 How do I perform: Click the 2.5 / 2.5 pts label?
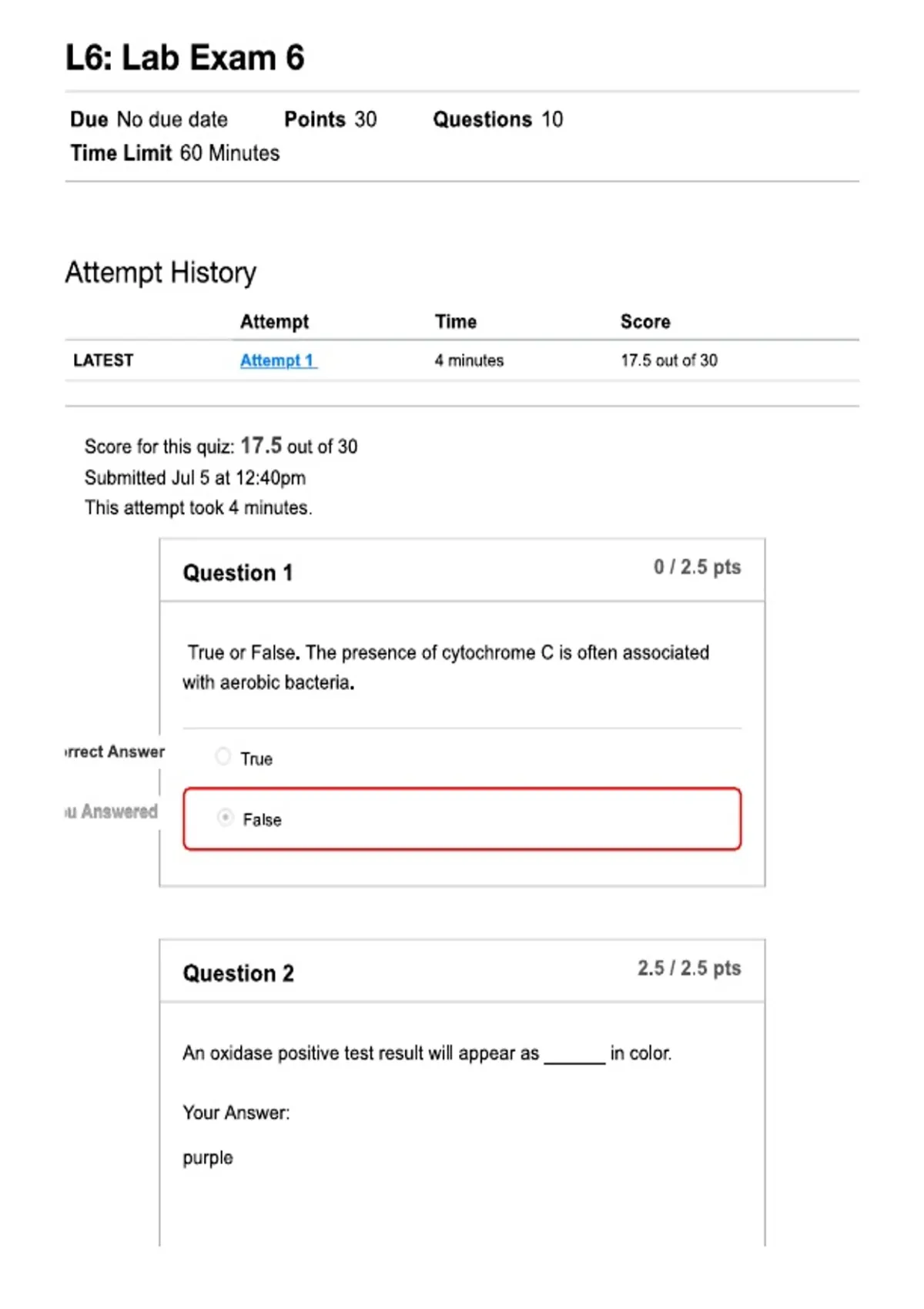point(689,968)
